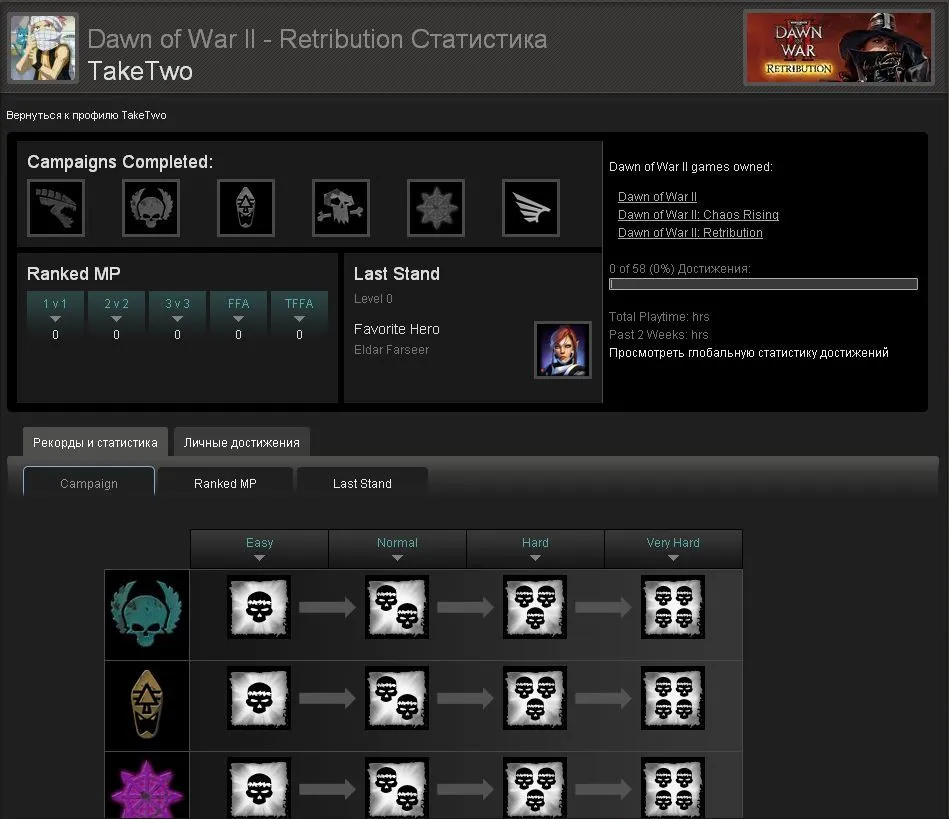Click the Past 2 Weeks: hrs text
The image size is (949, 819).
[658, 334]
